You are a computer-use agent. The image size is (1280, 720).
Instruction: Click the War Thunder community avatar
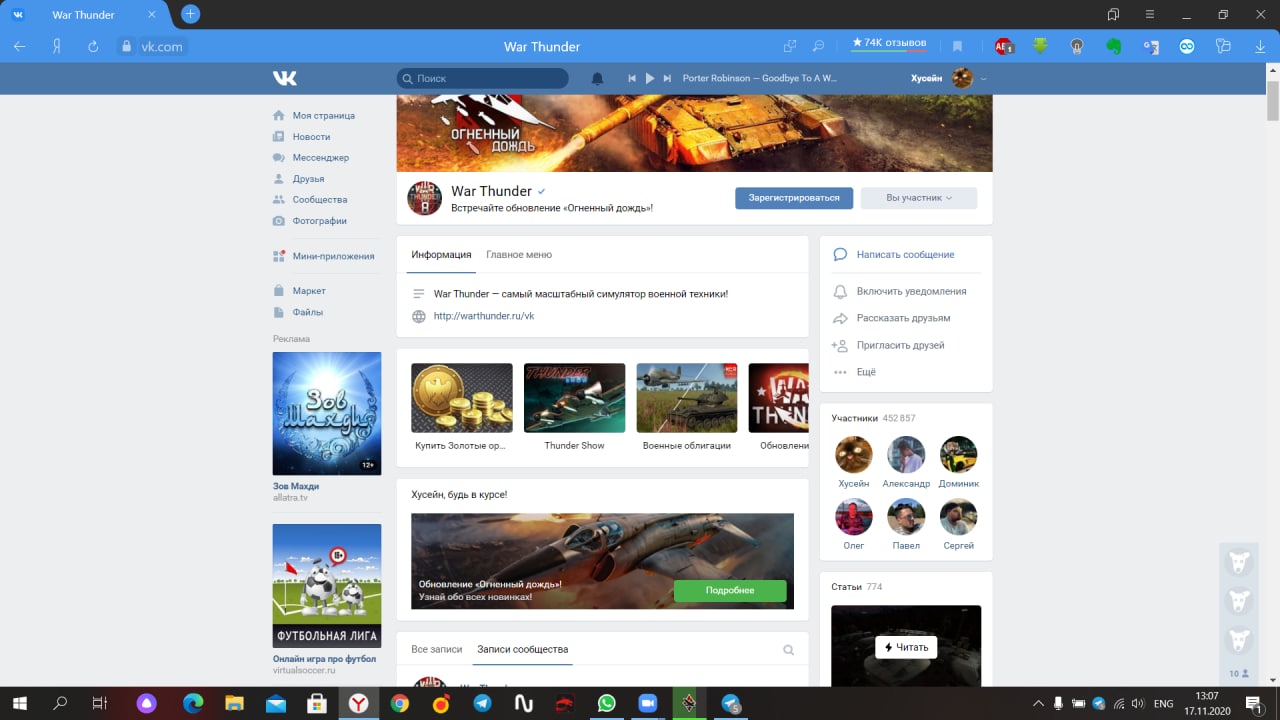(424, 198)
